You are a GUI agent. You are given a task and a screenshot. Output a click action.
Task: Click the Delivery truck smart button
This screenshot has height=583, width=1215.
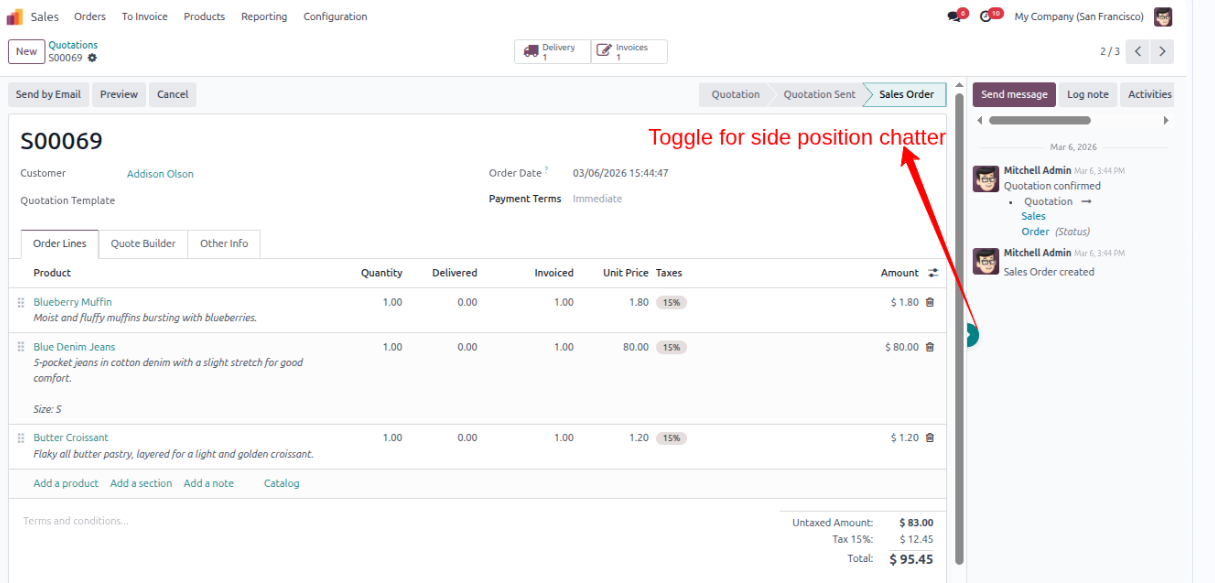point(552,52)
